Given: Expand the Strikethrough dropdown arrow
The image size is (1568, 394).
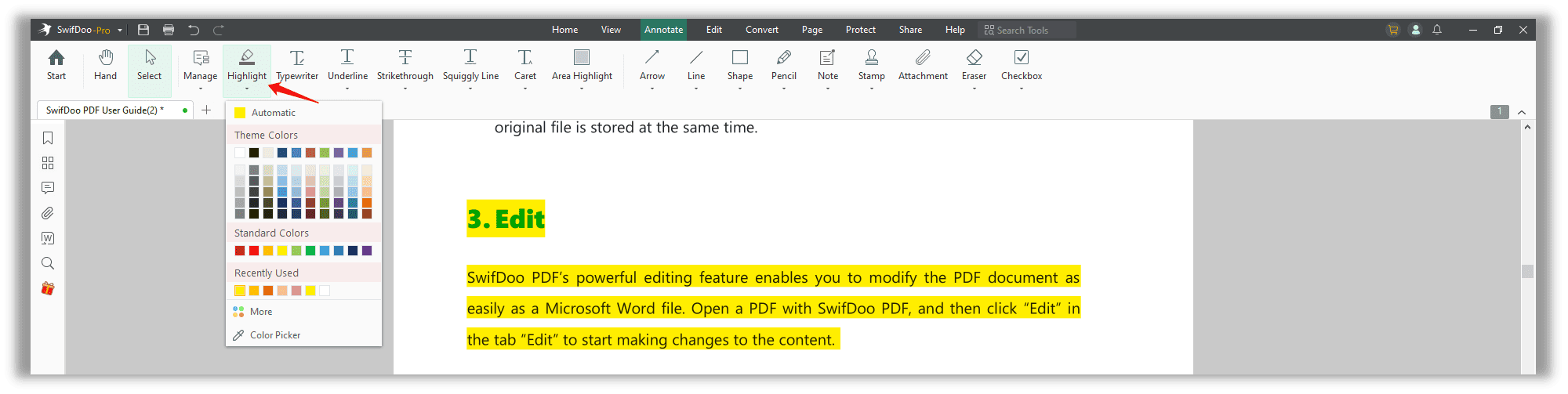Looking at the screenshot, I should pyautogui.click(x=405, y=89).
